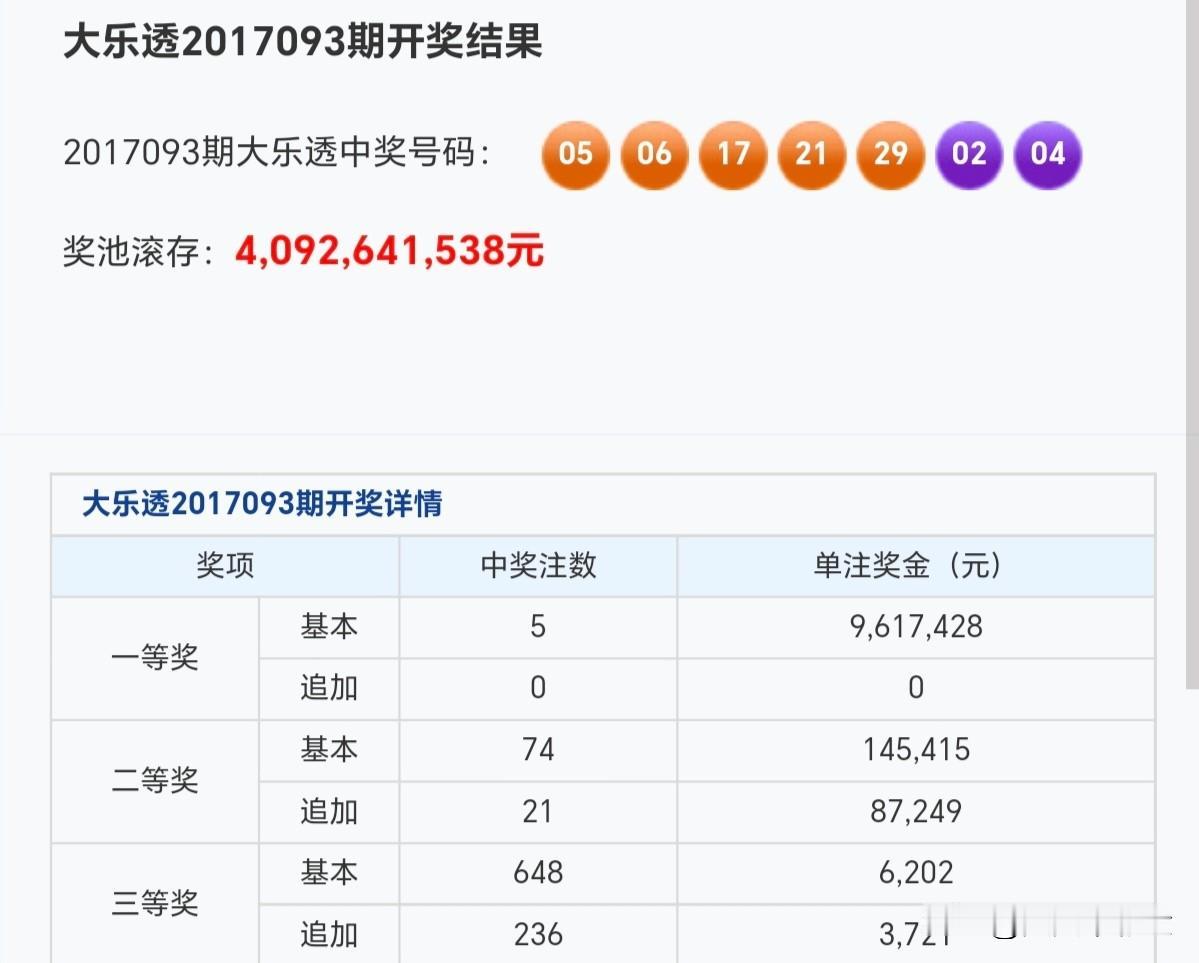Click the 单注奖金（元） column header

pos(916,565)
